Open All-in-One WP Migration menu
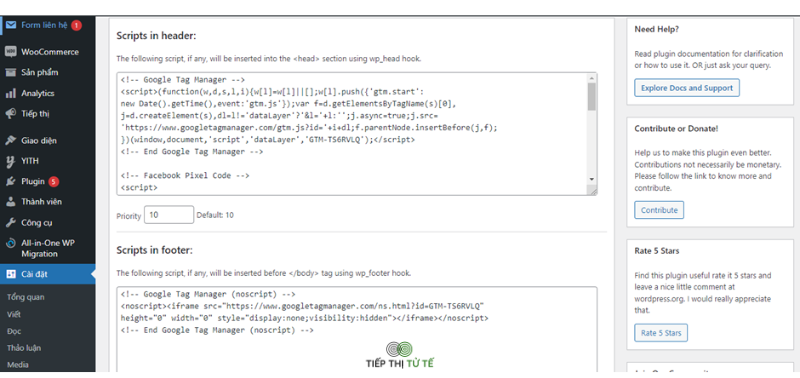Image resolution: width=800 pixels, height=378 pixels. click(47, 248)
